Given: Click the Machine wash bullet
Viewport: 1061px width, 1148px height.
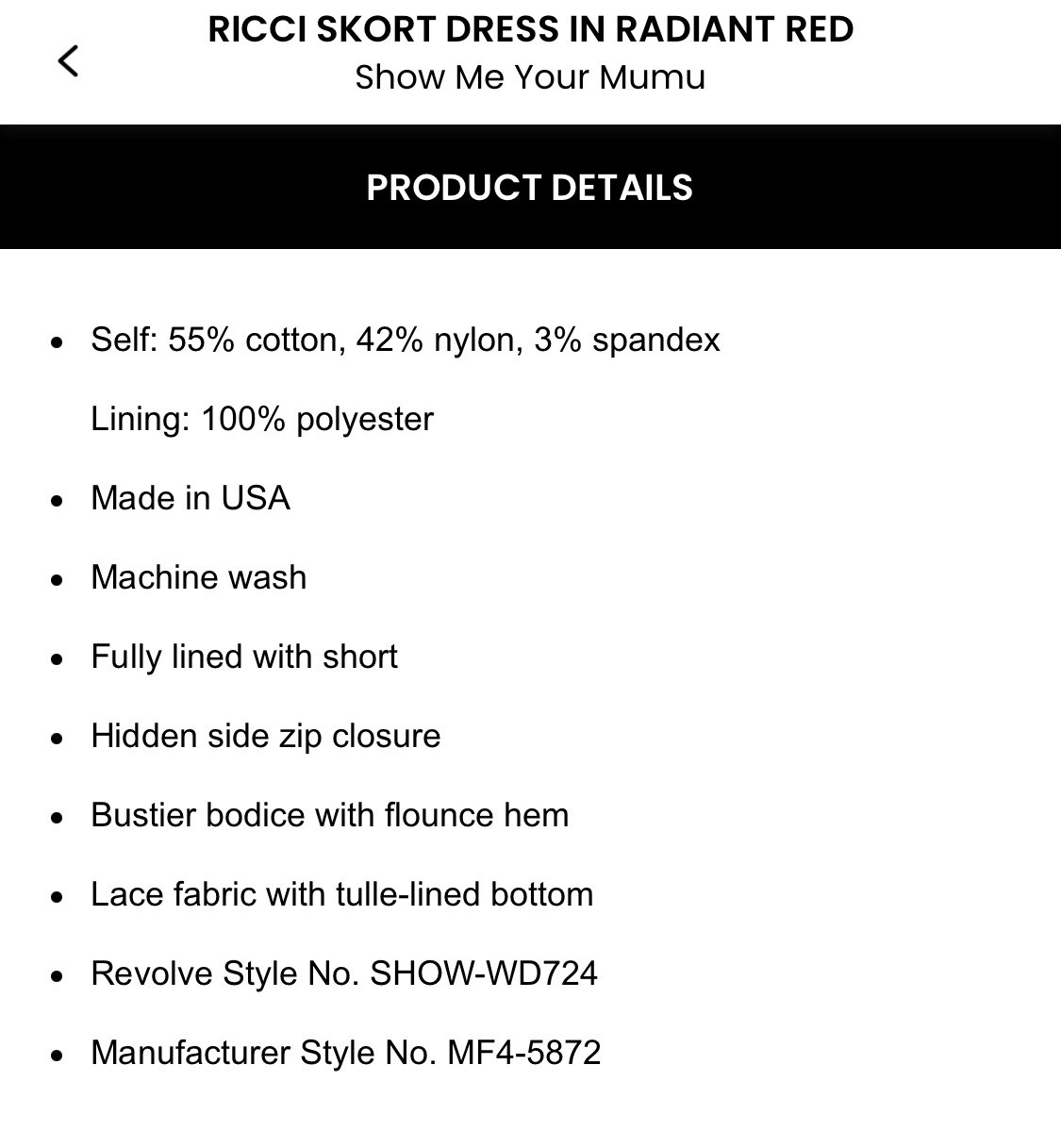Looking at the screenshot, I should (199, 577).
